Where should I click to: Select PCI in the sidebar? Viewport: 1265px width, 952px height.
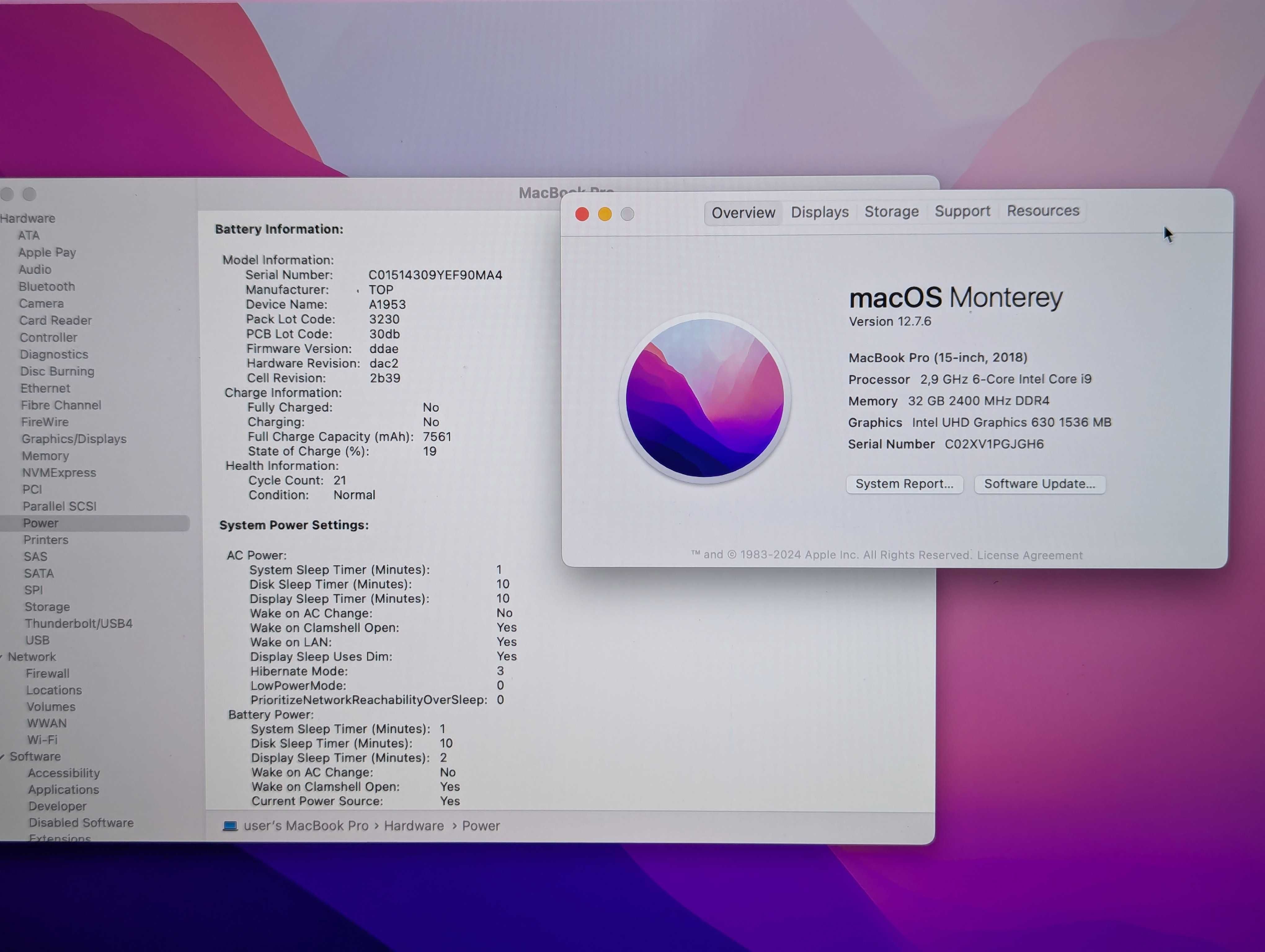32,490
